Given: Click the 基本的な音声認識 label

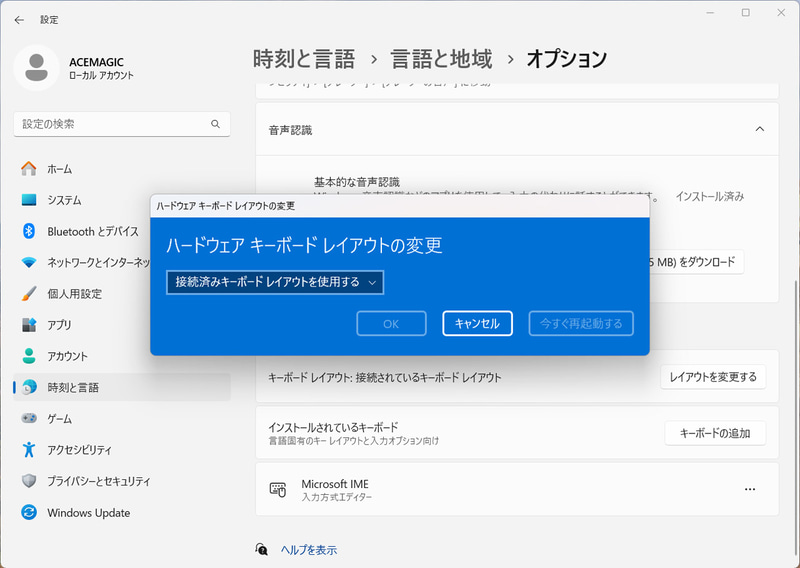Looking at the screenshot, I should [357, 182].
